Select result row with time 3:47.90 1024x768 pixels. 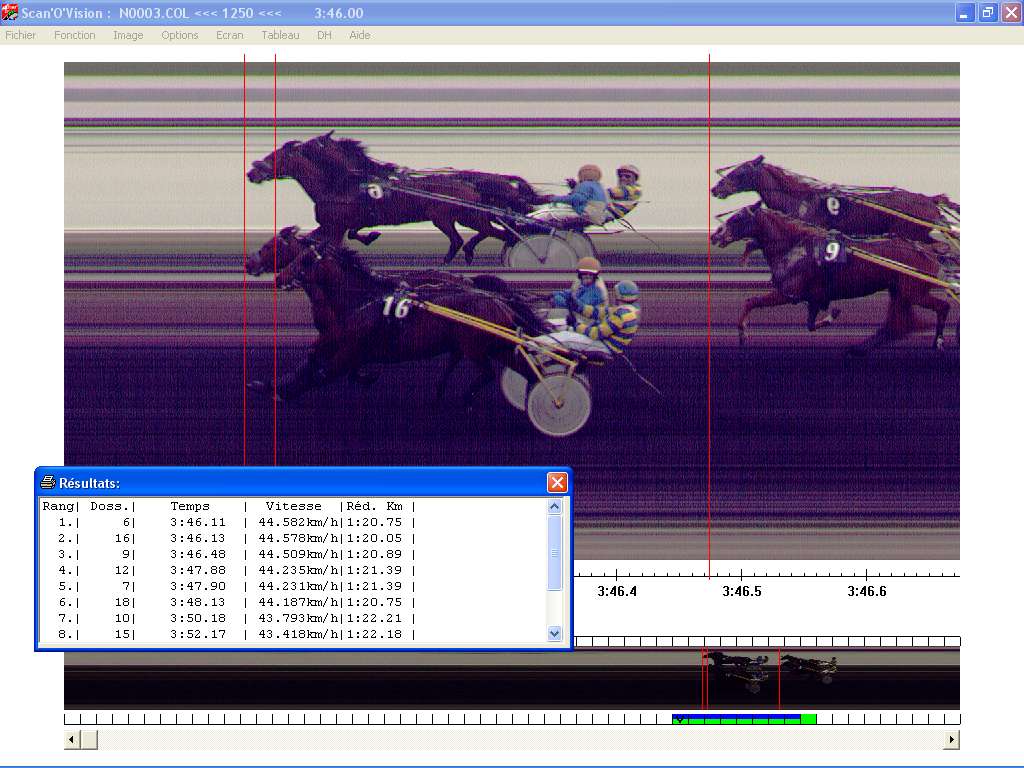229,586
